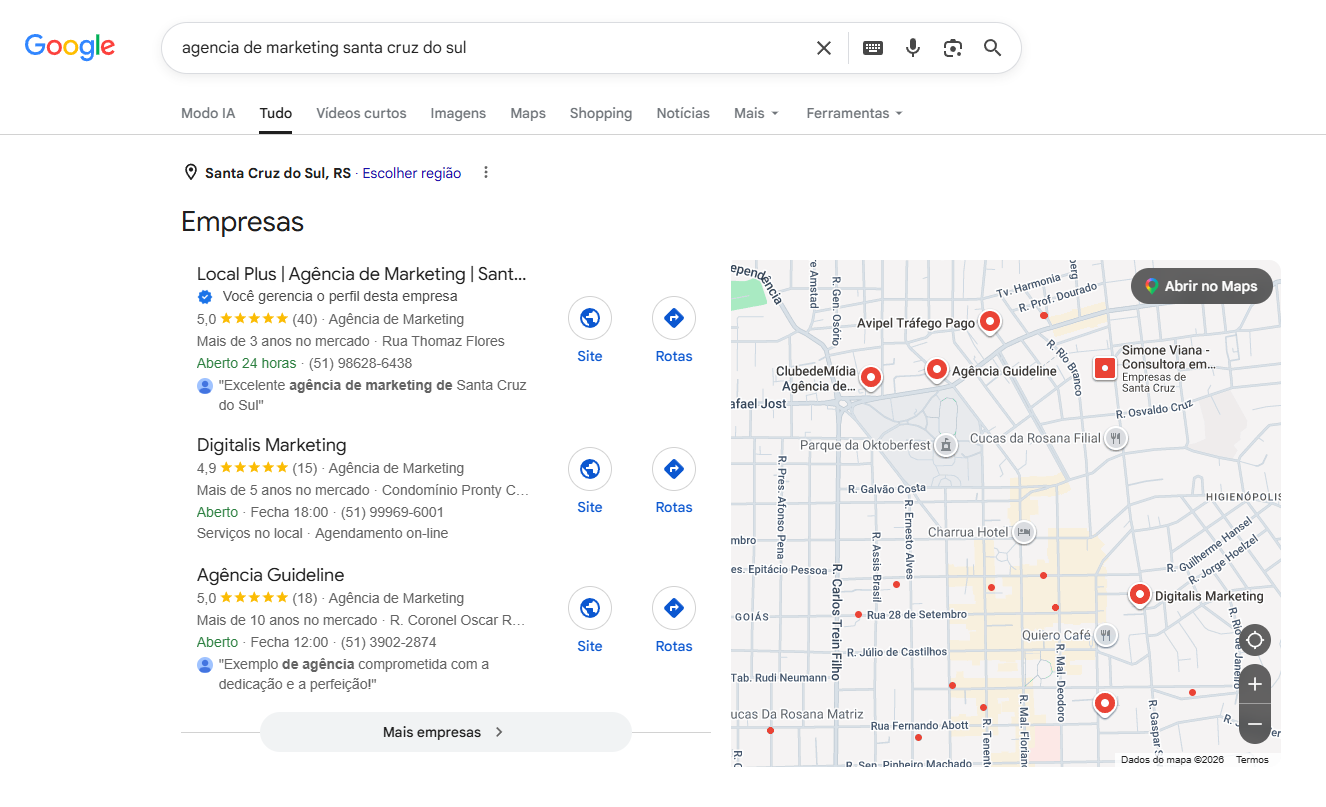Click Local Plus phone (51) 98628-6438
The width and height of the screenshot is (1326, 807).
360,363
